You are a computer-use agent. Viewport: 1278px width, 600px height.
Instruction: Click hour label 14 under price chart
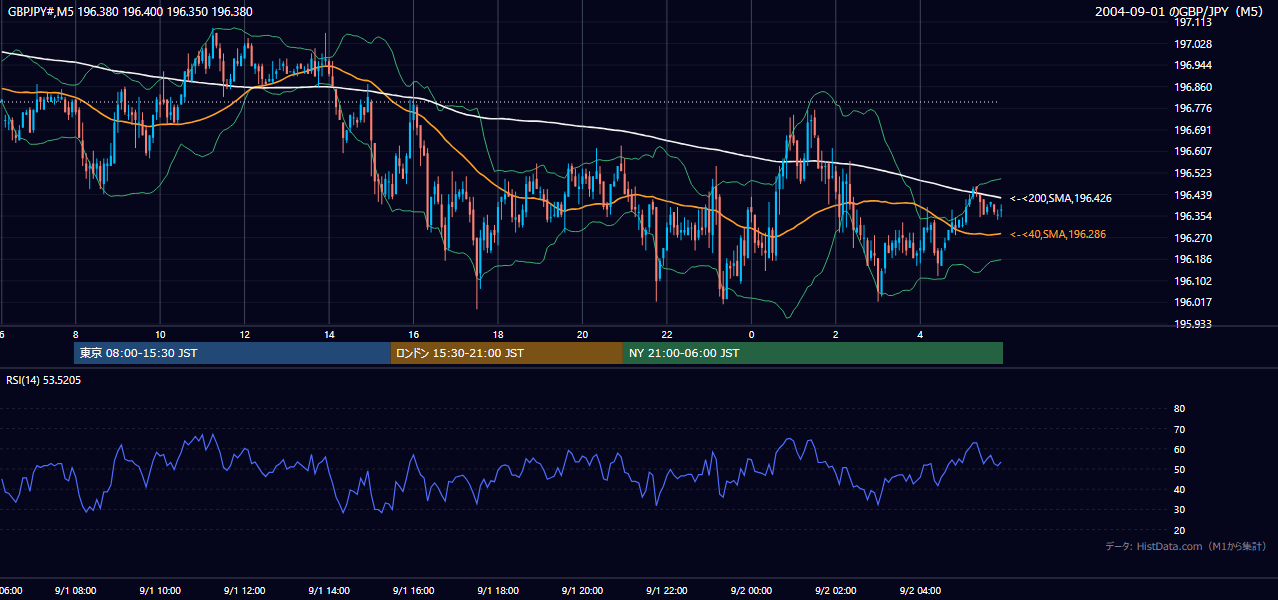[329, 334]
